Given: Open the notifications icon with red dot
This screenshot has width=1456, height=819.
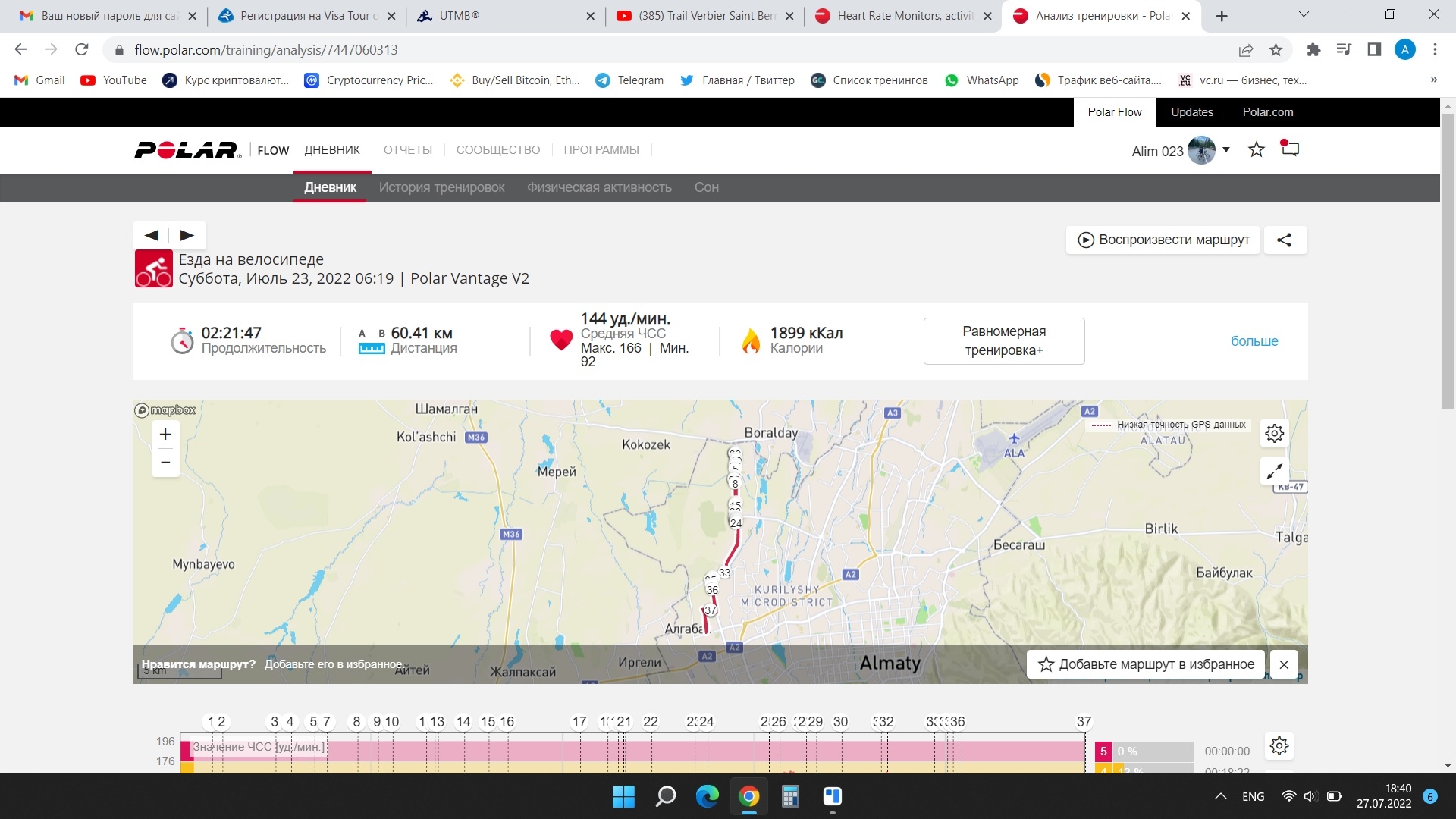Looking at the screenshot, I should (x=1289, y=149).
